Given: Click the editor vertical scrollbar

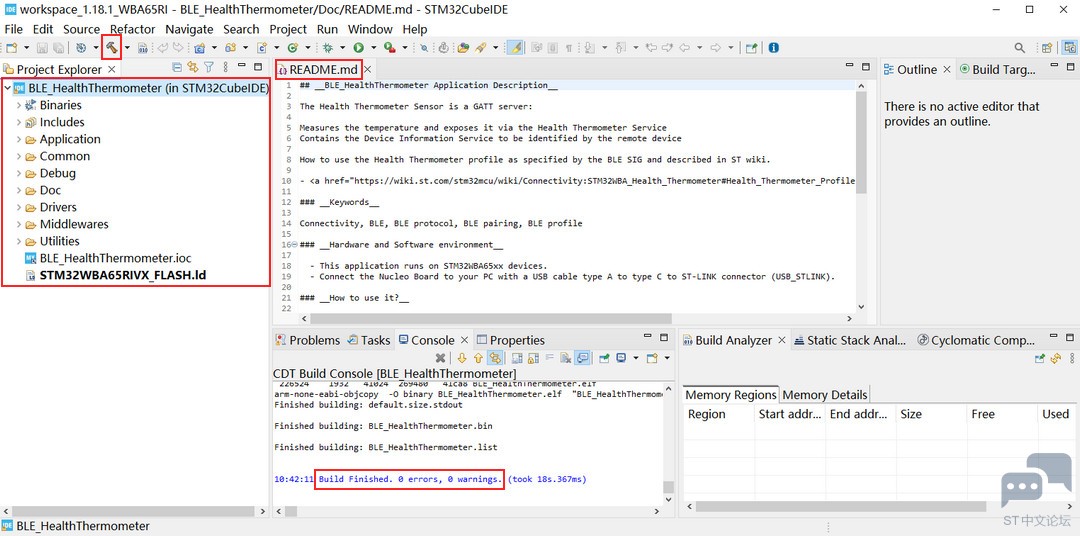Looking at the screenshot, I should coord(860,145).
